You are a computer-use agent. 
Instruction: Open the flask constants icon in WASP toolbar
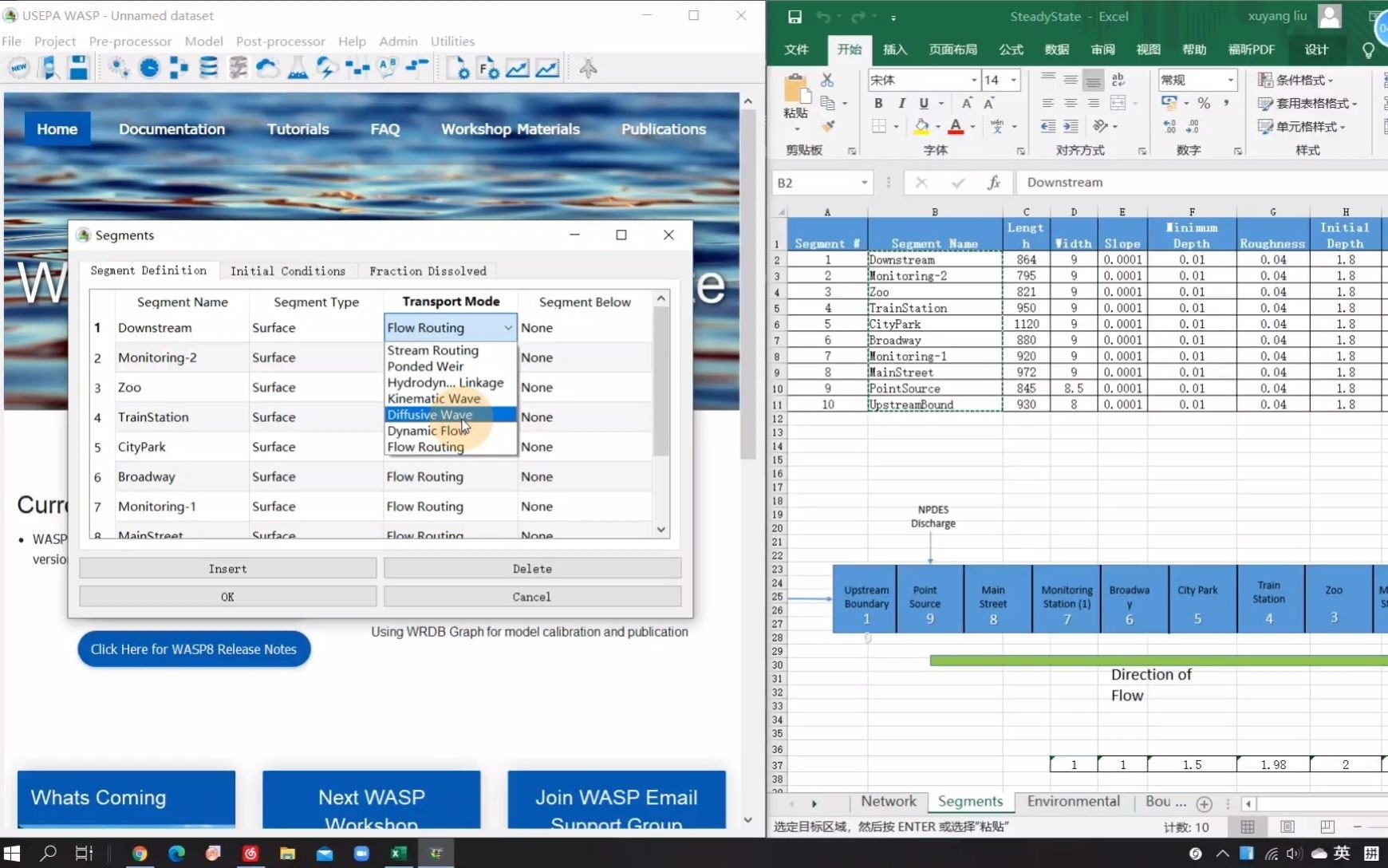coord(298,69)
